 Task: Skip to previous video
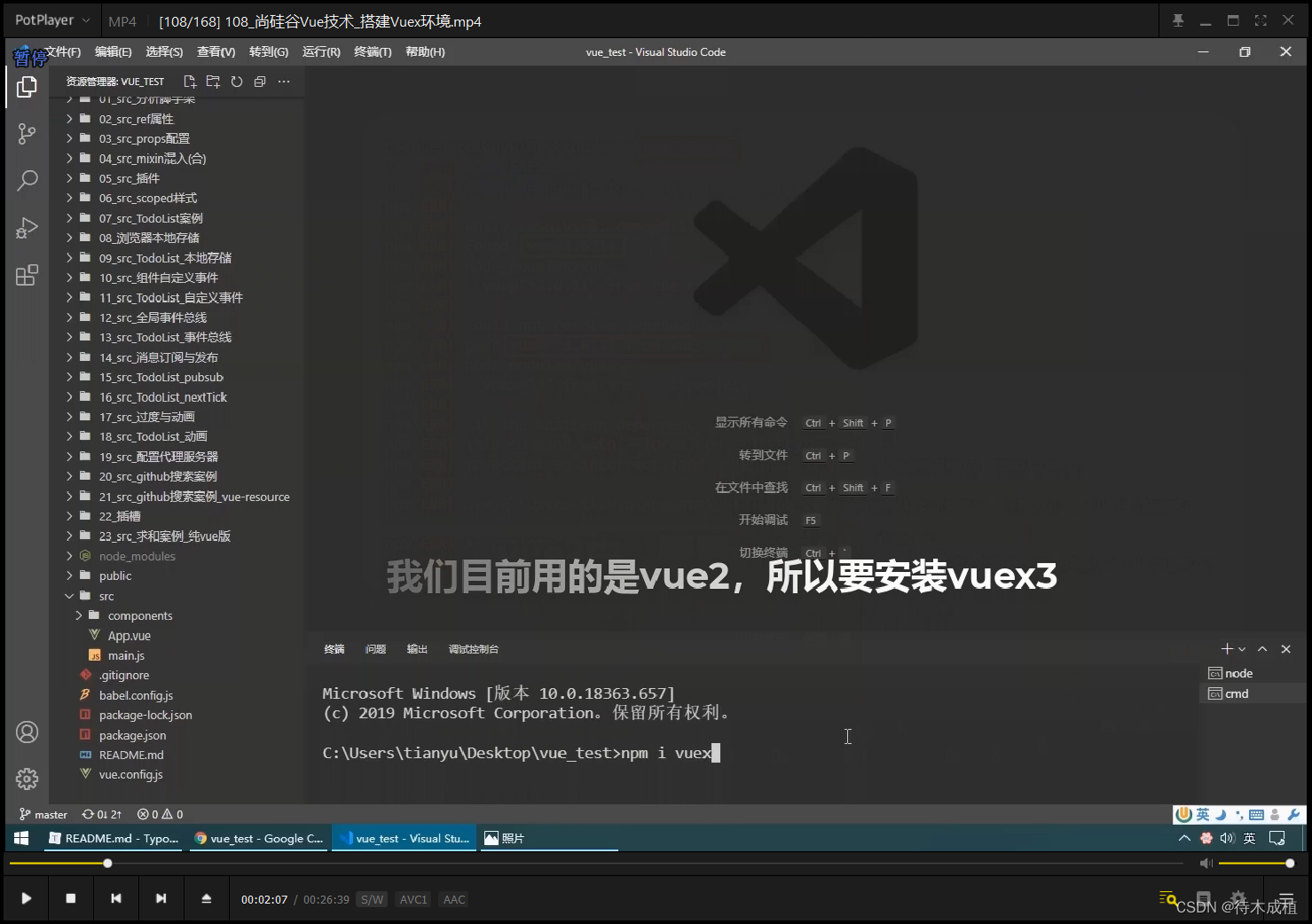116,898
